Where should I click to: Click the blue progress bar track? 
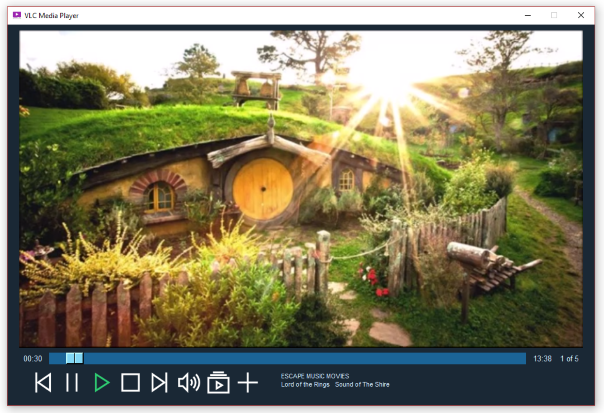point(287,358)
